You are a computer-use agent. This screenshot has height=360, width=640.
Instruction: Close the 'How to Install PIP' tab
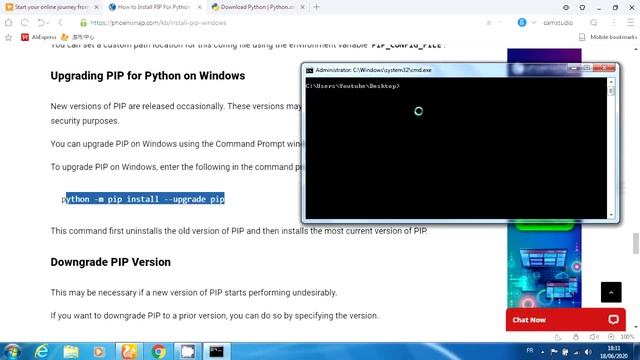pyautogui.click(x=199, y=7)
